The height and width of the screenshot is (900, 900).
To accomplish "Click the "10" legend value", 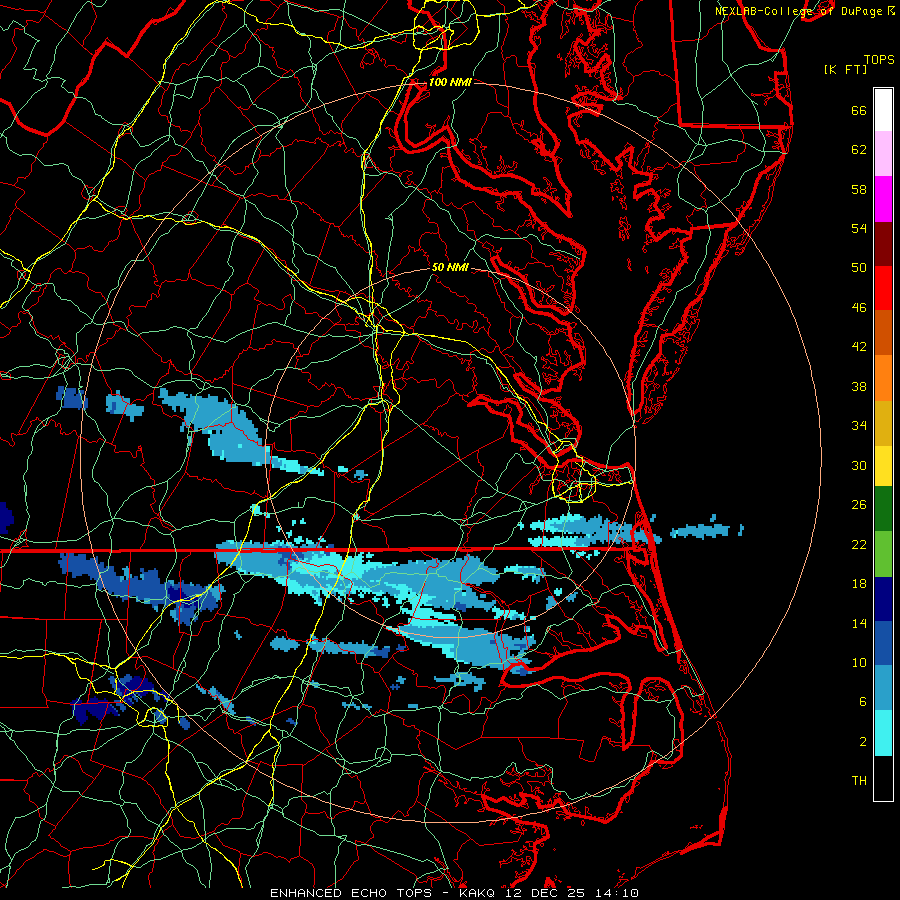I will click(x=859, y=663).
